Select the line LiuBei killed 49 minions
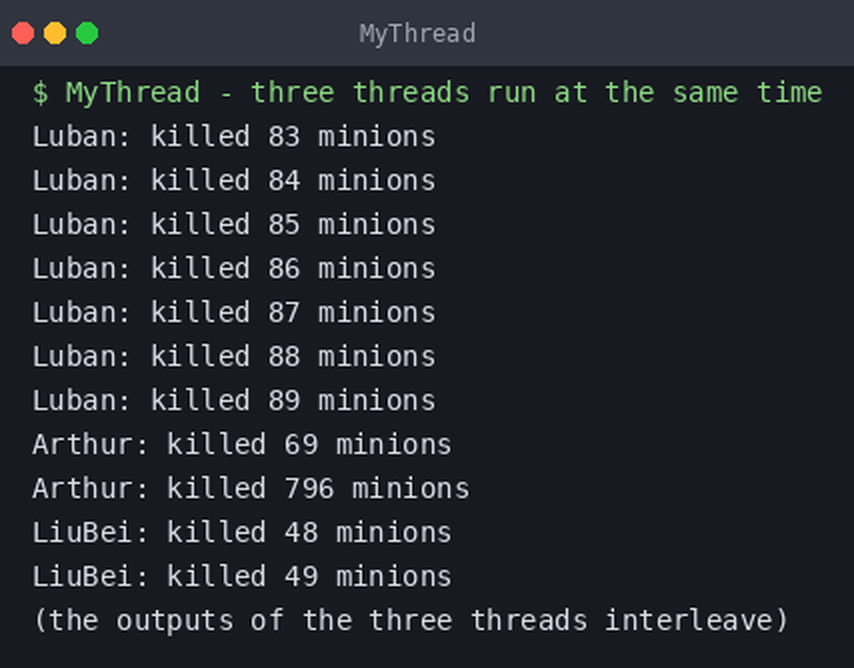854x668 pixels. coord(242,577)
